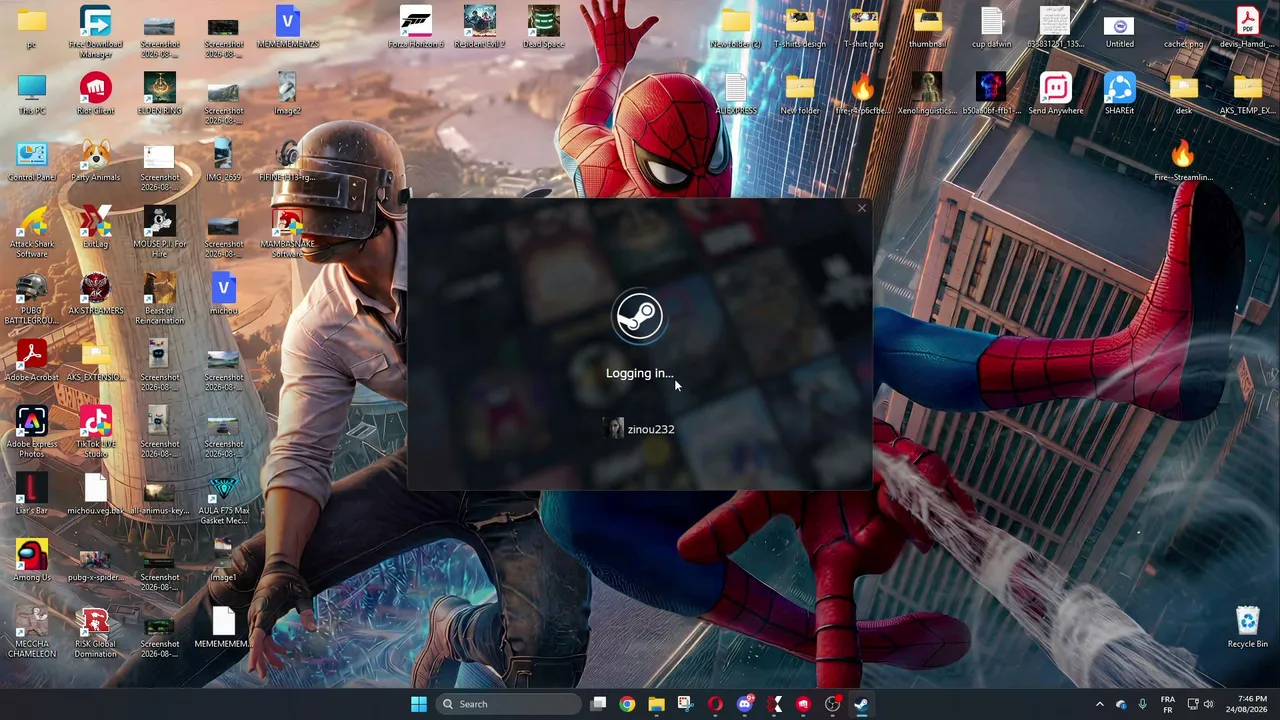The image size is (1280, 720).
Task: Select Adobe Express Photos desktop icon
Action: (x=31, y=432)
